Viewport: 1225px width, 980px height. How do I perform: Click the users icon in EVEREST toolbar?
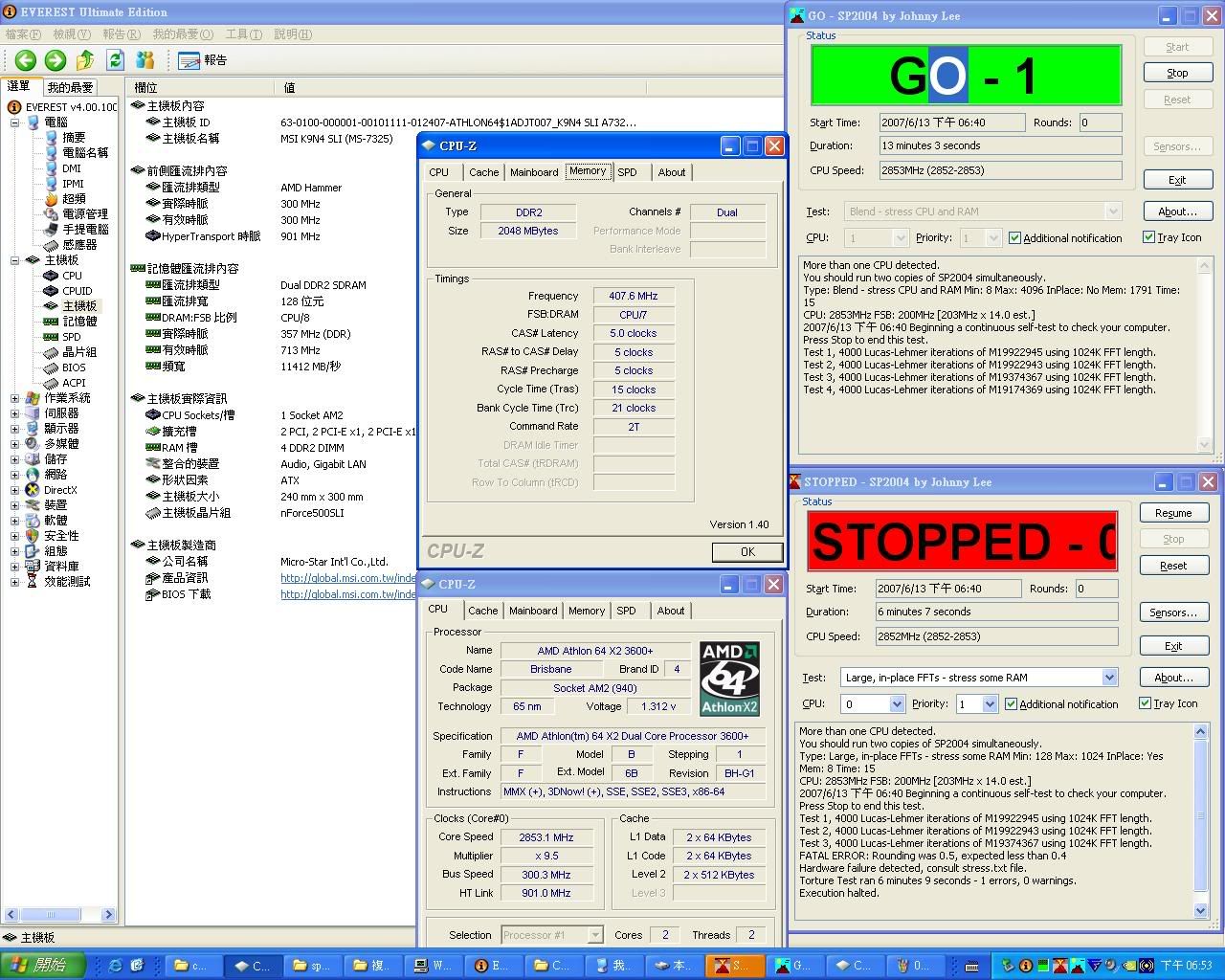click(145, 60)
